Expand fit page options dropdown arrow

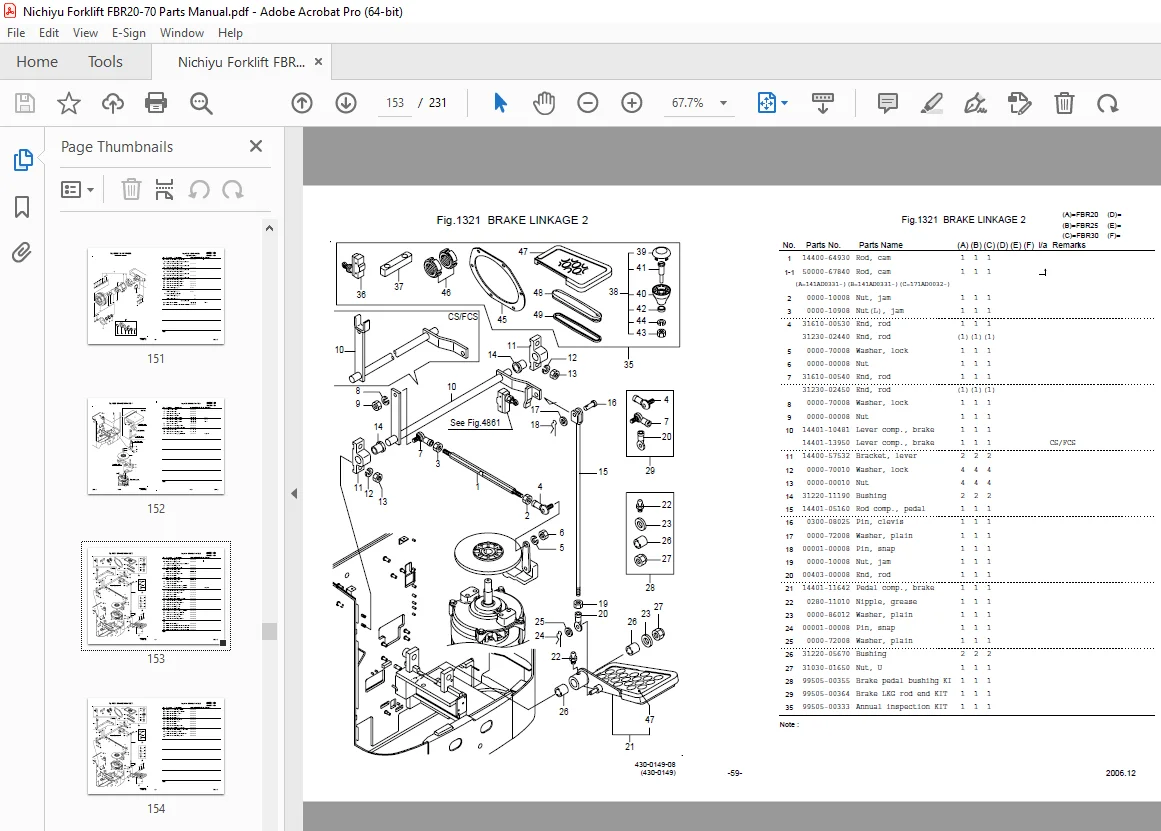tap(785, 103)
